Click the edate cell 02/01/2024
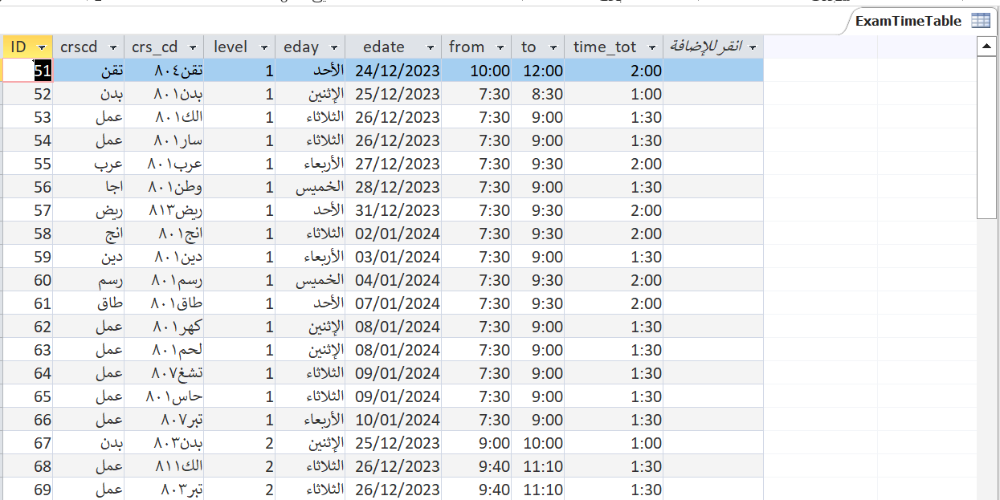1000x500 pixels. coord(393,233)
